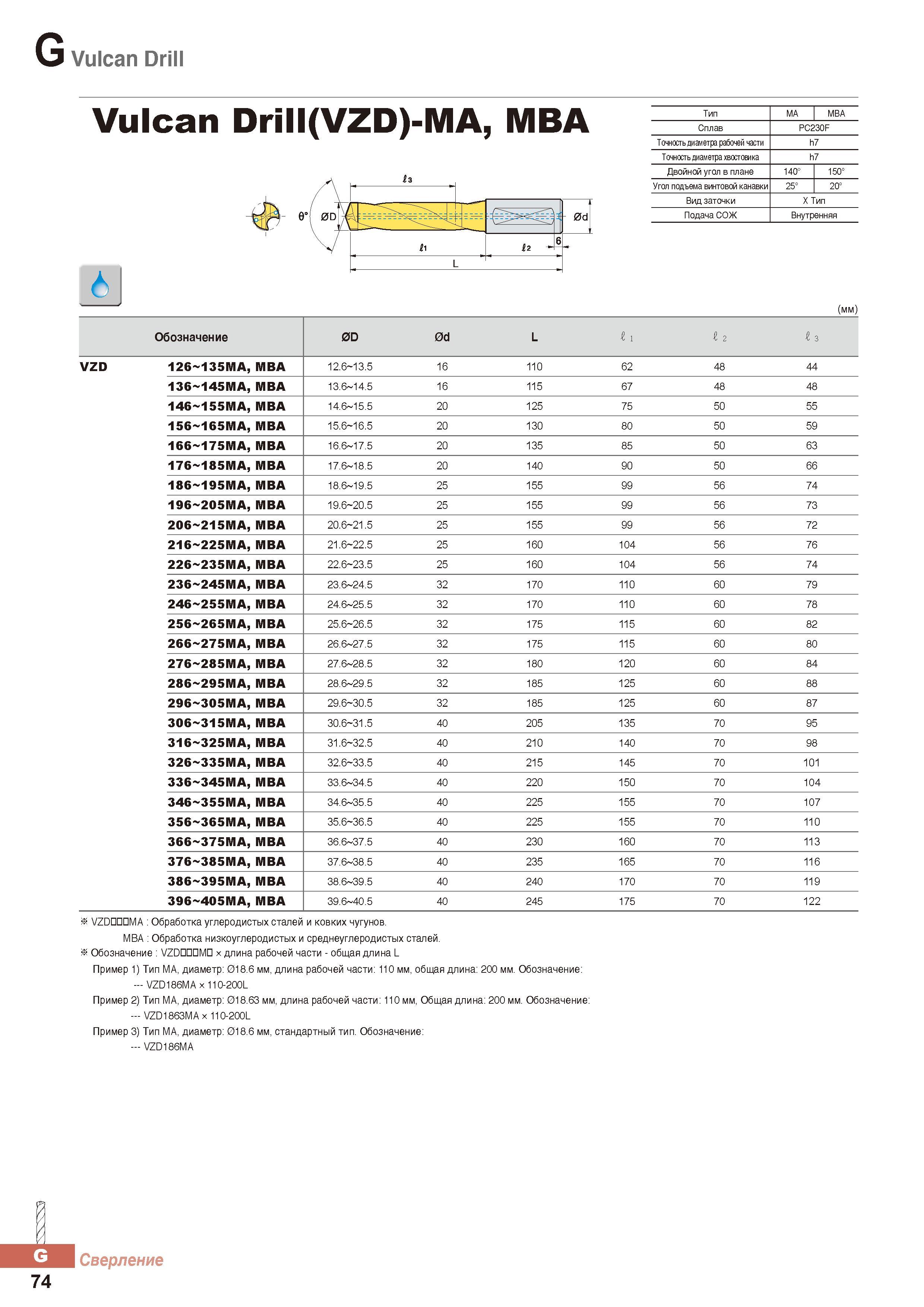Click the '150°' point angle value
Screen dimensions: 924x1307
pyautogui.click(x=836, y=171)
